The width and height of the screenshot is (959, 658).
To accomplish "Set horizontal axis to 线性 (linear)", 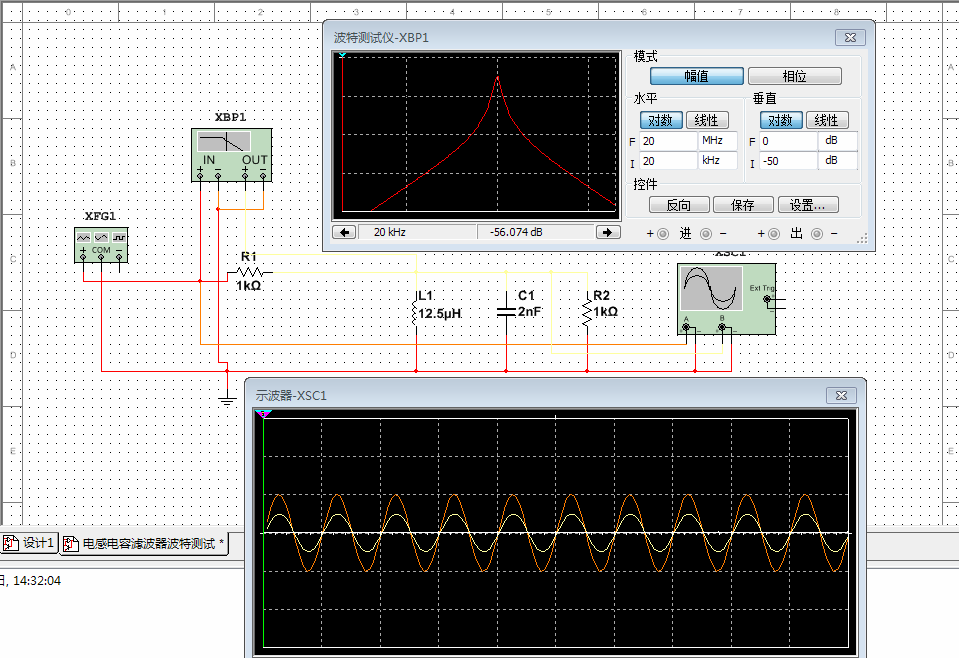I will 706,120.
